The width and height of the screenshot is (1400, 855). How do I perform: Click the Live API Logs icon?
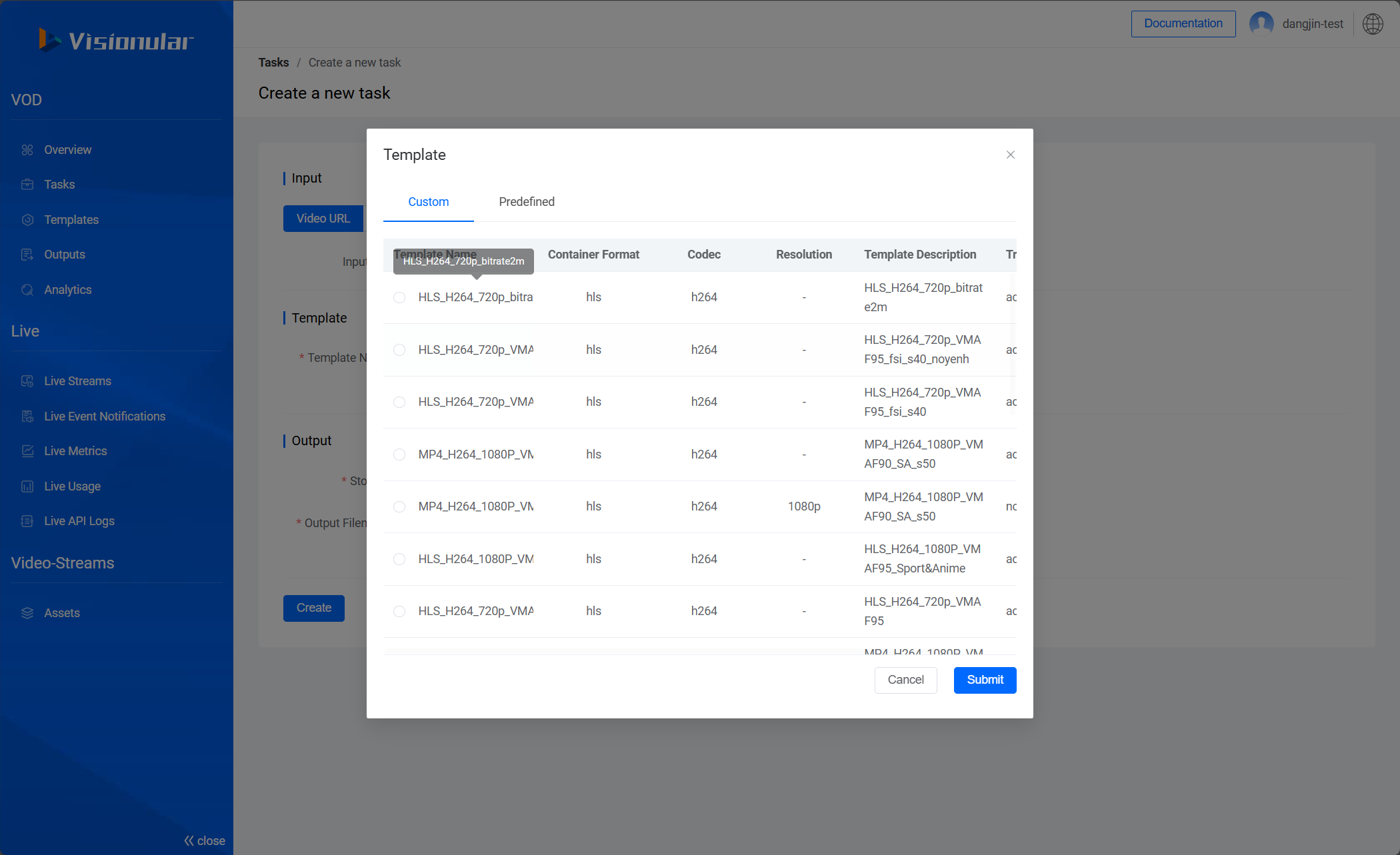point(27,521)
